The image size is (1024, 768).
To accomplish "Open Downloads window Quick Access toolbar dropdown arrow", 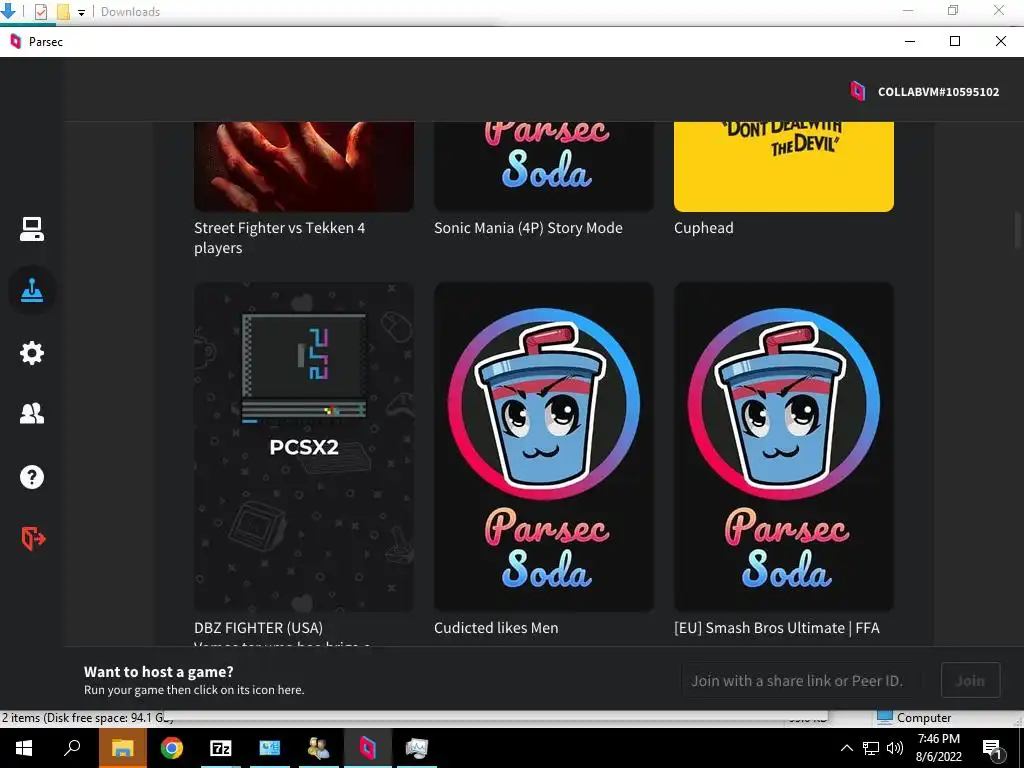I will 82,12.
